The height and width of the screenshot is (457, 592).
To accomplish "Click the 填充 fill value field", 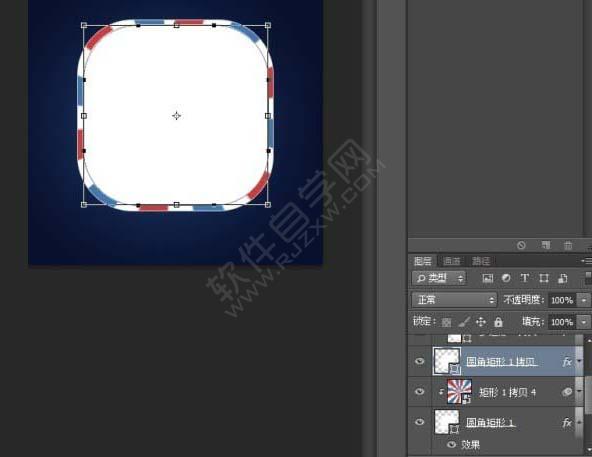I will point(562,322).
